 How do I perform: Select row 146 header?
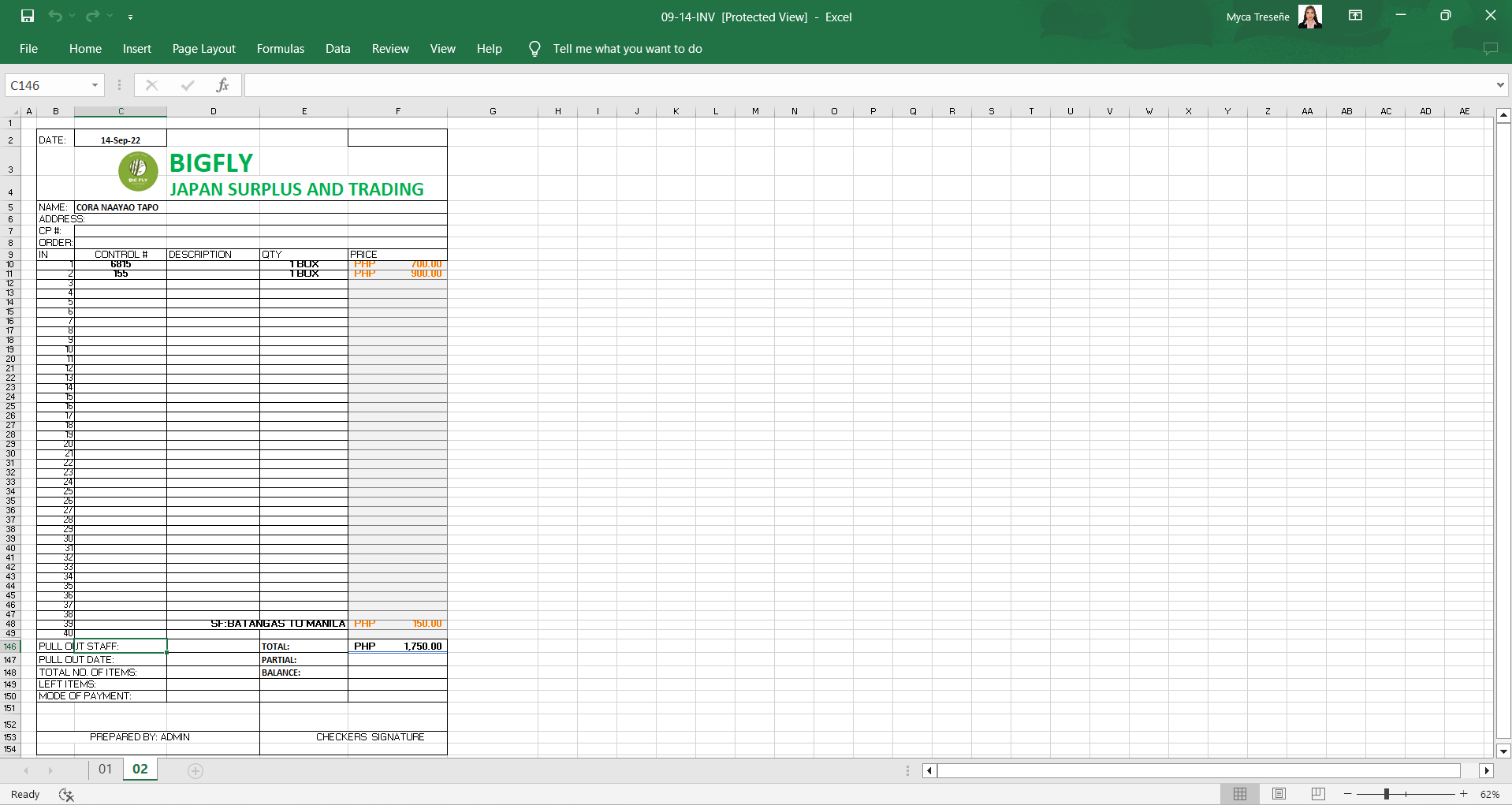pos(10,647)
